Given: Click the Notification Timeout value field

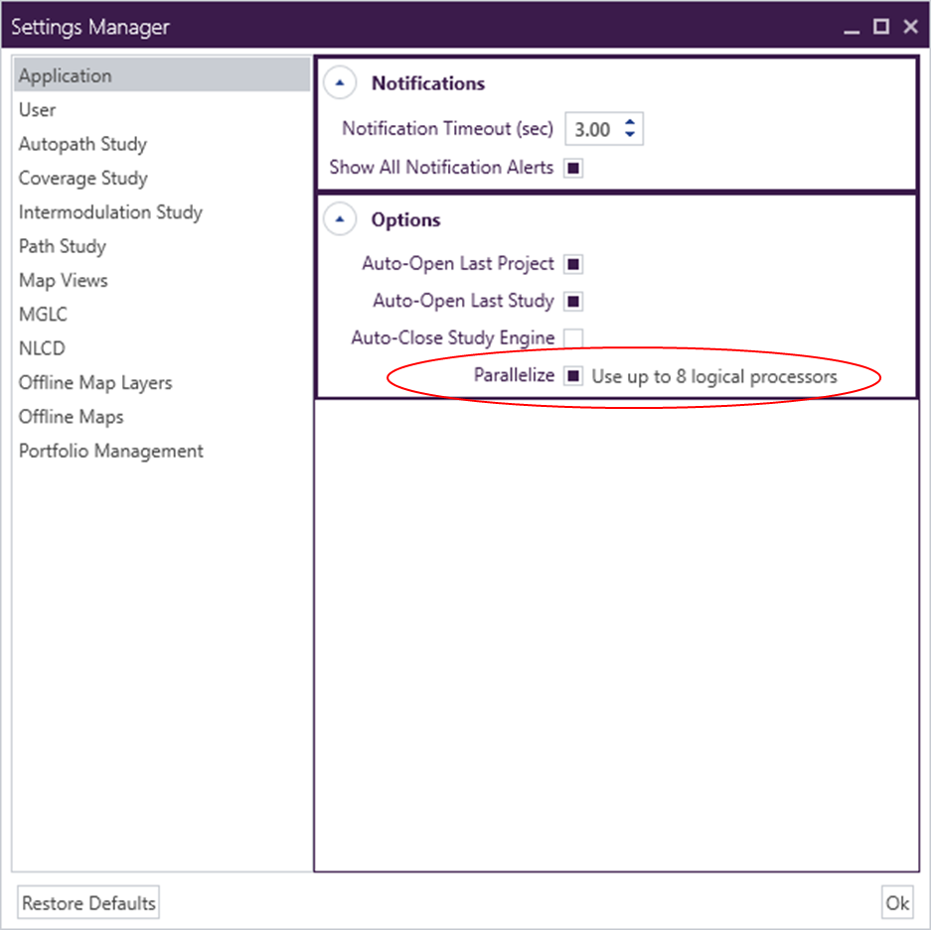Looking at the screenshot, I should pos(592,130).
